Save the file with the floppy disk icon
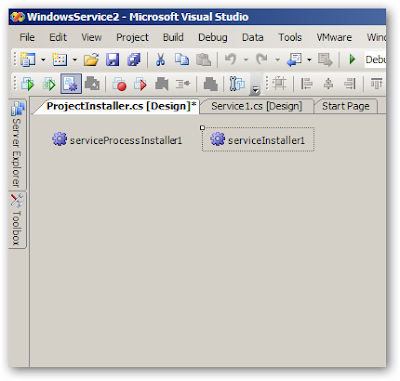 click(112, 60)
